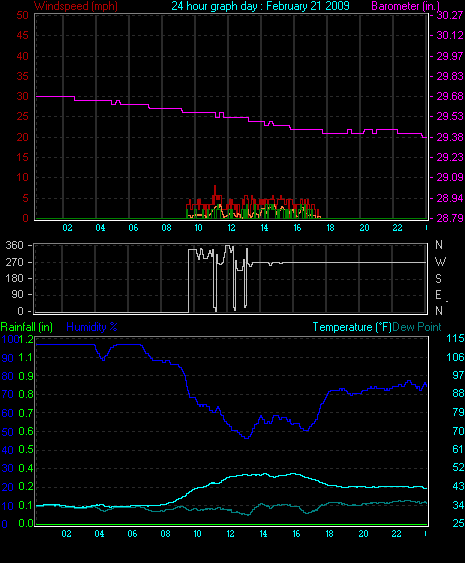Select the 180 wind direction degree label
The height and width of the screenshot is (563, 465).
pyautogui.click(x=14, y=278)
